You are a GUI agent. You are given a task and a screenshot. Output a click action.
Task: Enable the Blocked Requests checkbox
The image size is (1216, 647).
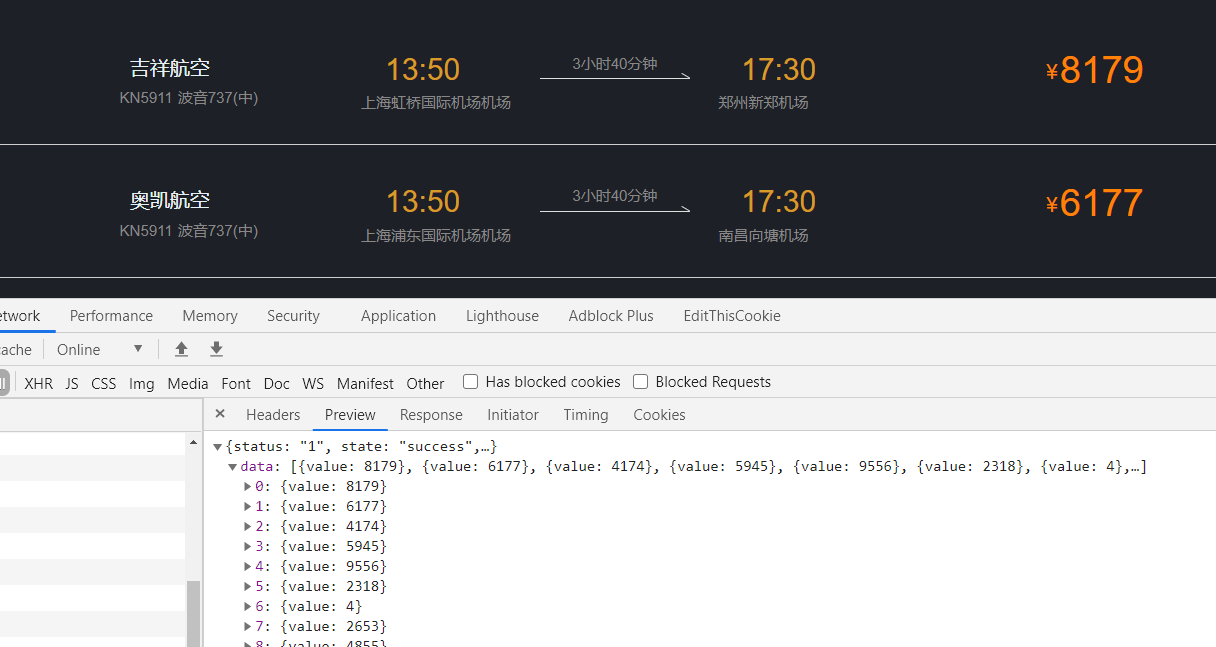640,382
